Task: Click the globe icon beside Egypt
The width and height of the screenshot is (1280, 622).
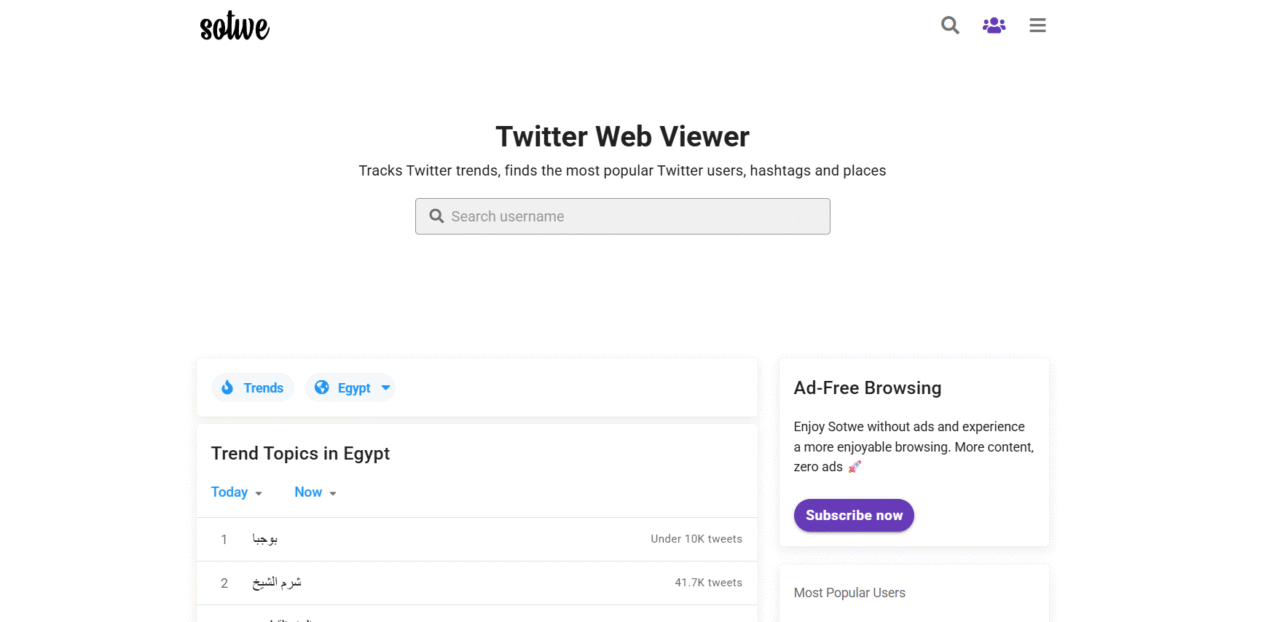Action: tap(322, 388)
